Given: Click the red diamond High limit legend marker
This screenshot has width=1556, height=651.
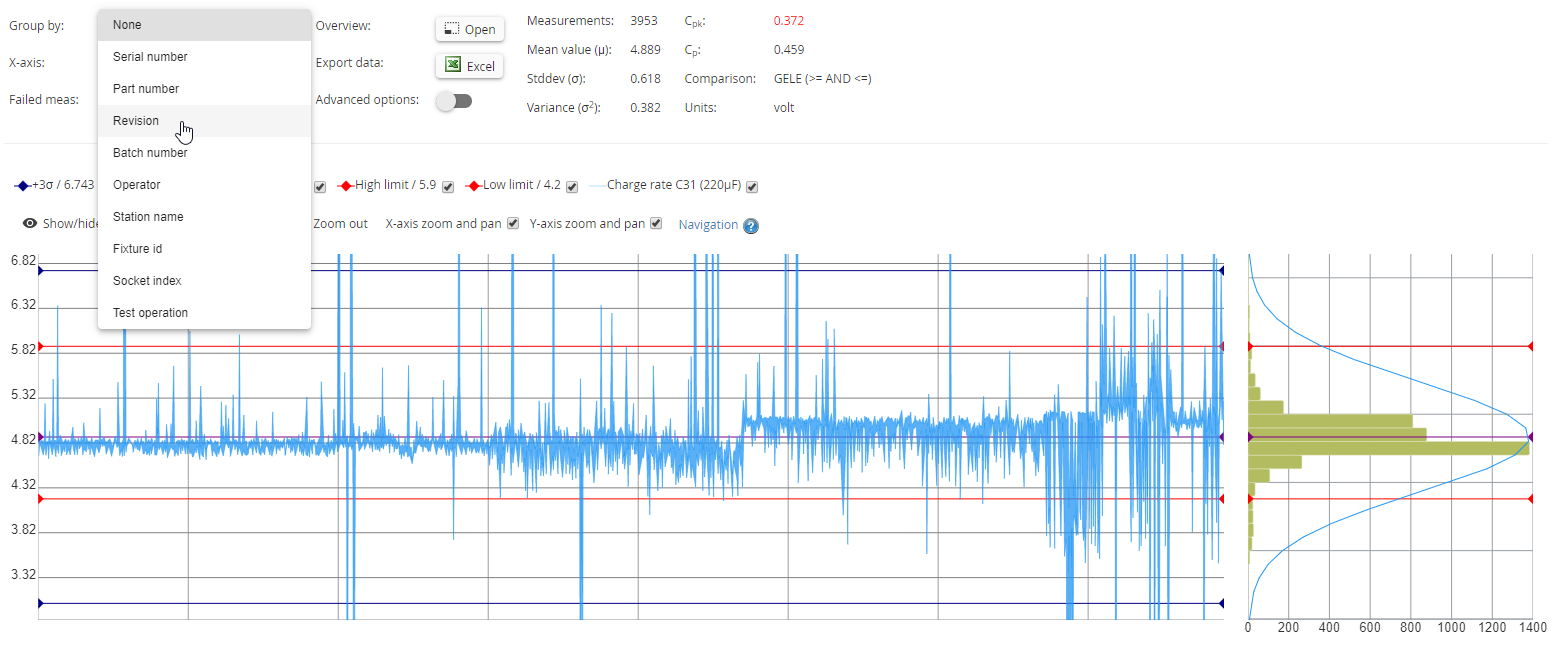Looking at the screenshot, I should point(346,186).
